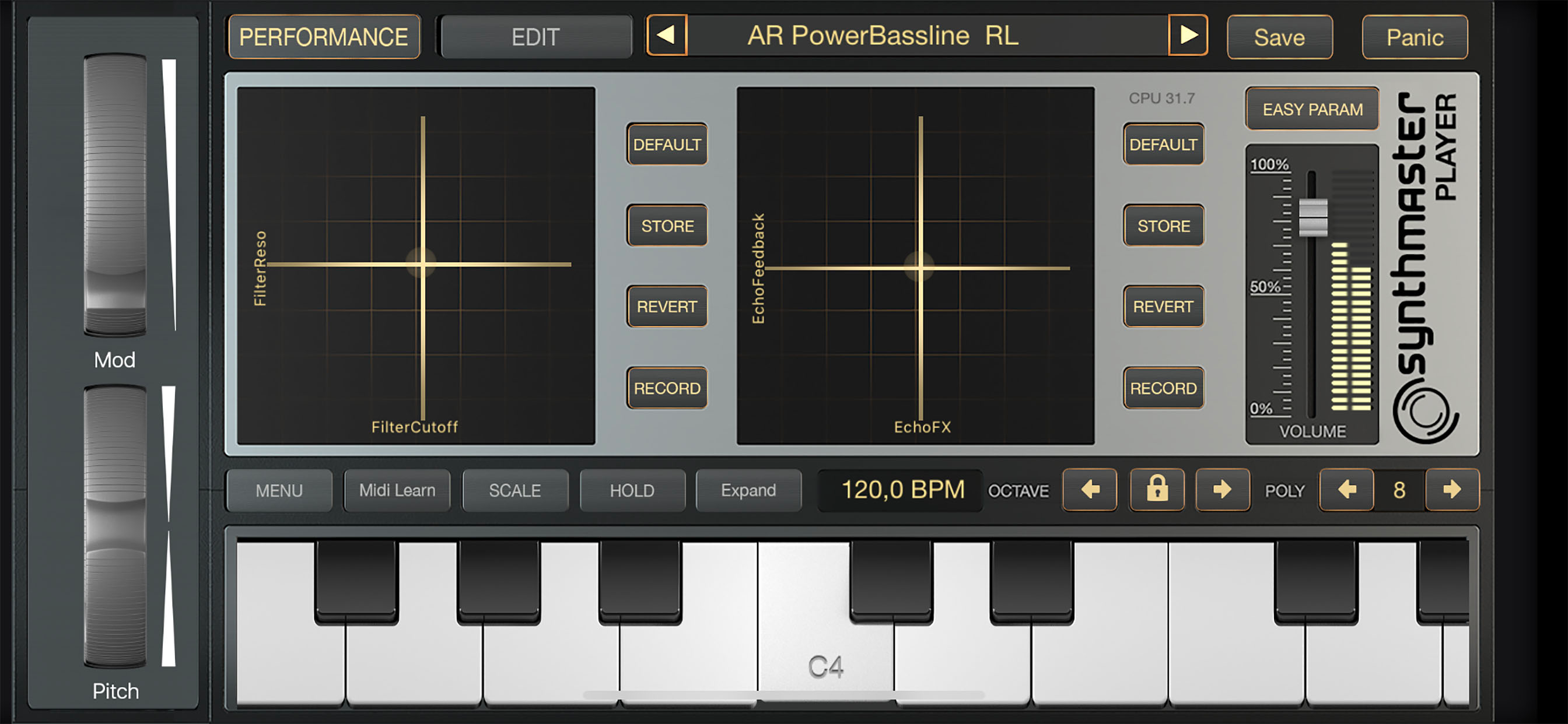Increase polyphony with POLY right arrow
This screenshot has width=1568, height=724.
click(x=1452, y=489)
